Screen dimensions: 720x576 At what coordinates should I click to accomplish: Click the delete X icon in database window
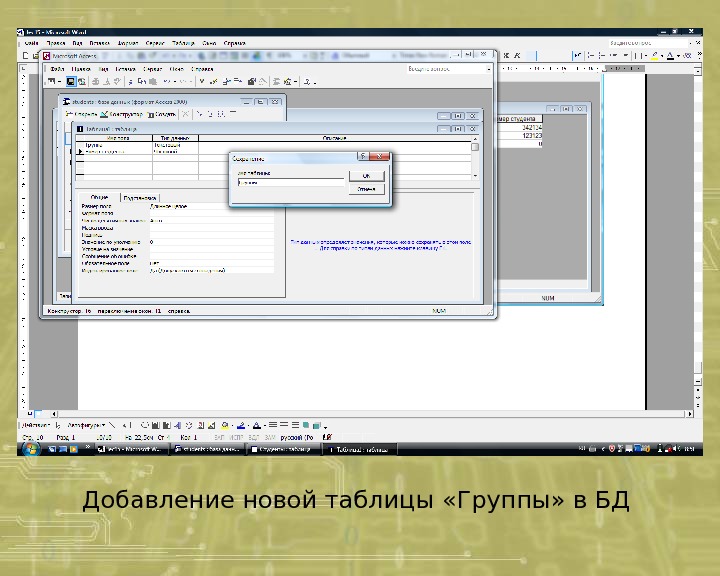coord(186,114)
